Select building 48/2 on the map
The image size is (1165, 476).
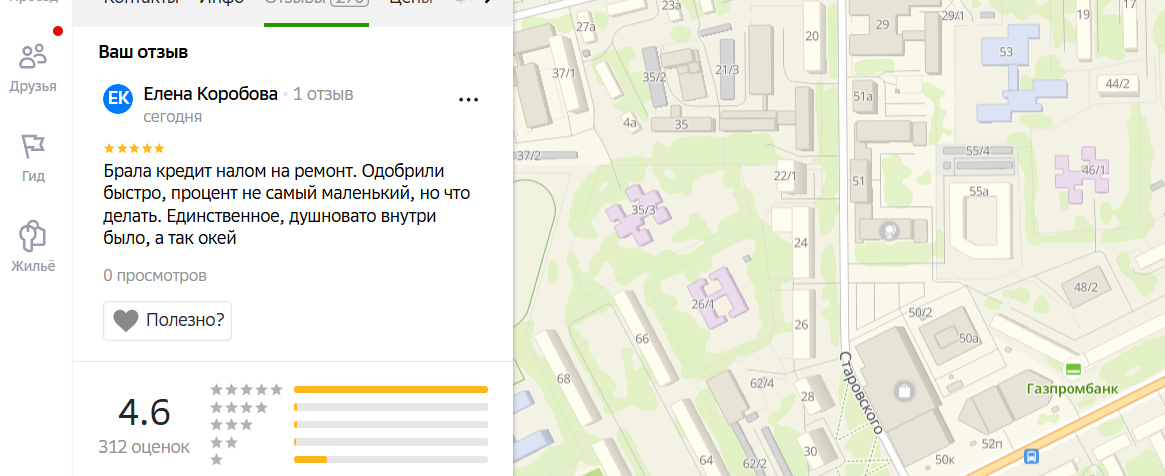[x=1086, y=287]
